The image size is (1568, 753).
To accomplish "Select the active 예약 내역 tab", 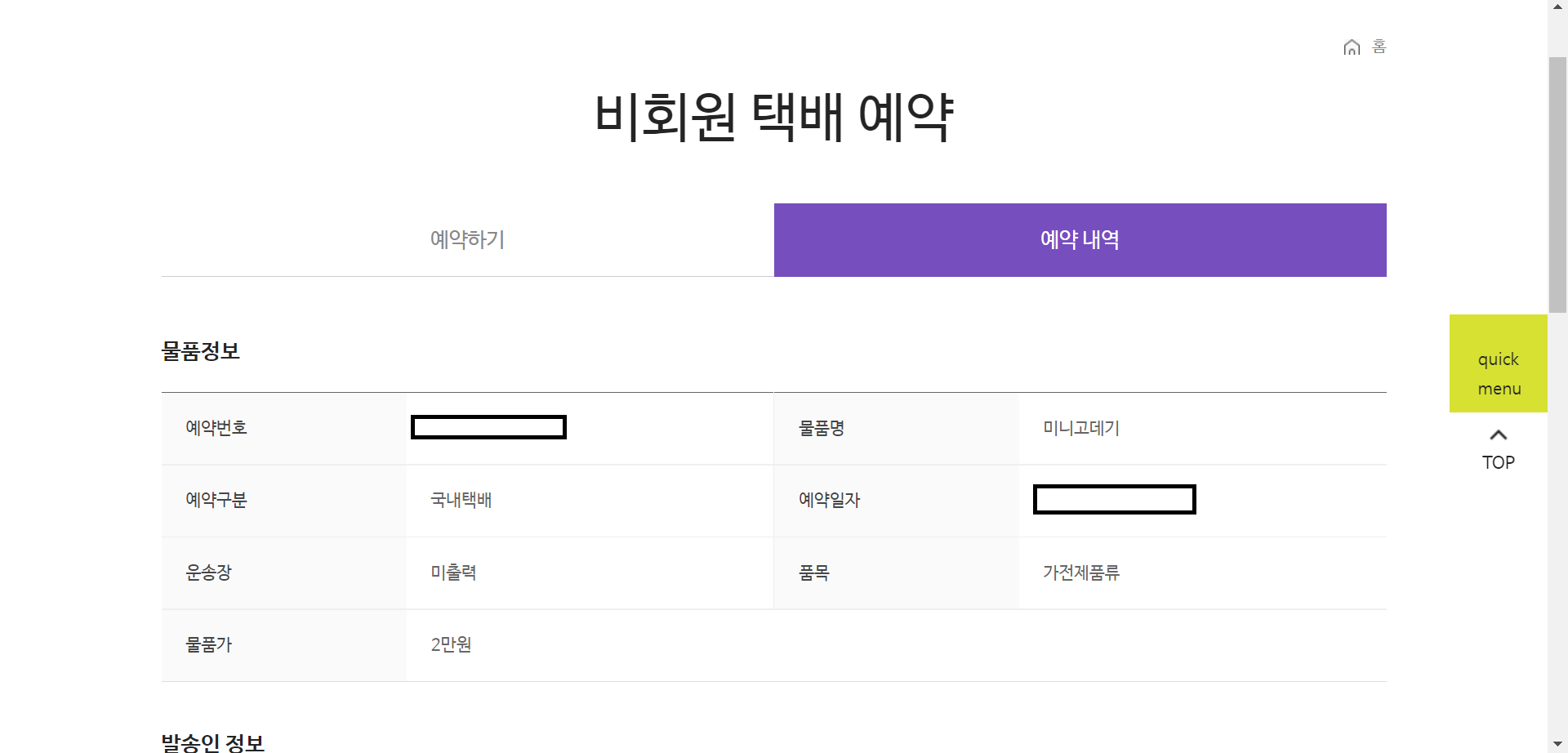I will tap(1080, 239).
